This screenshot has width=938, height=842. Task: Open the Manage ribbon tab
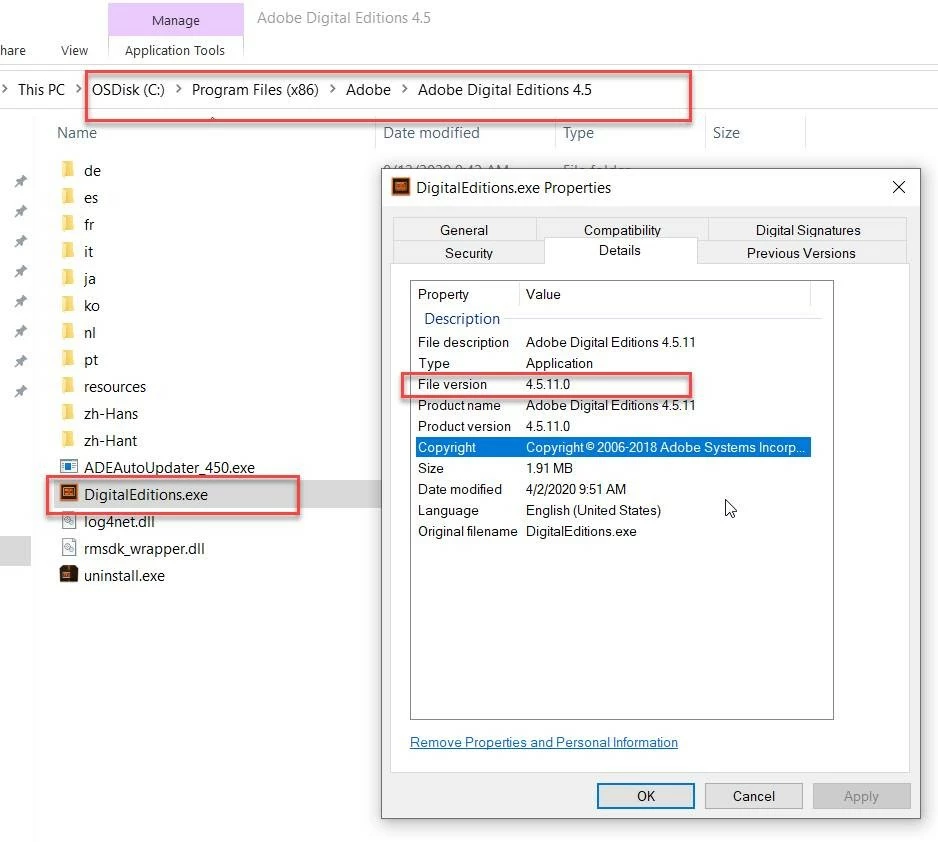tap(176, 20)
